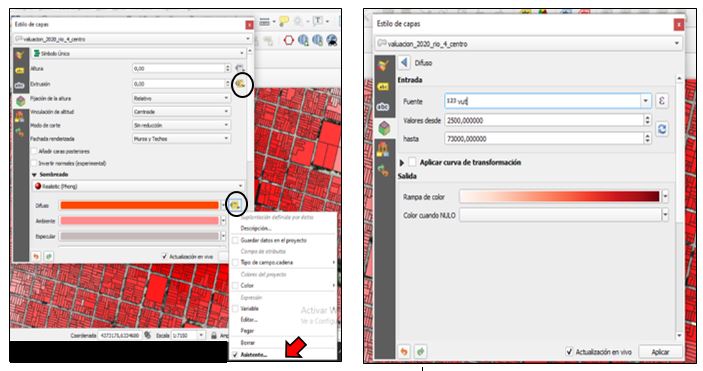Open Realistic (Phong) shading dropdown

[138, 186]
